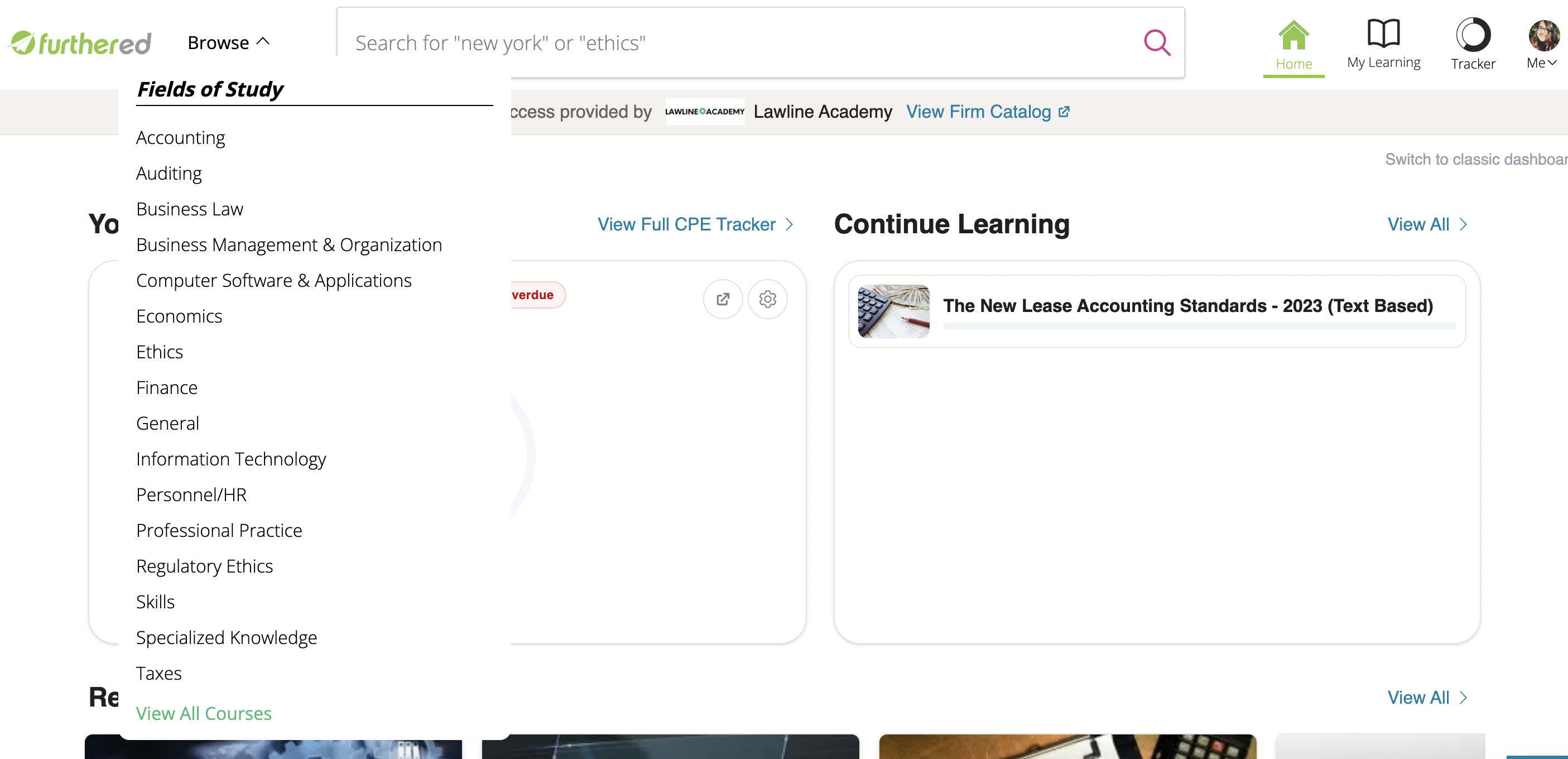Click the magnifying glass search icon
Screen dimensions: 1568x759
click(x=1157, y=42)
